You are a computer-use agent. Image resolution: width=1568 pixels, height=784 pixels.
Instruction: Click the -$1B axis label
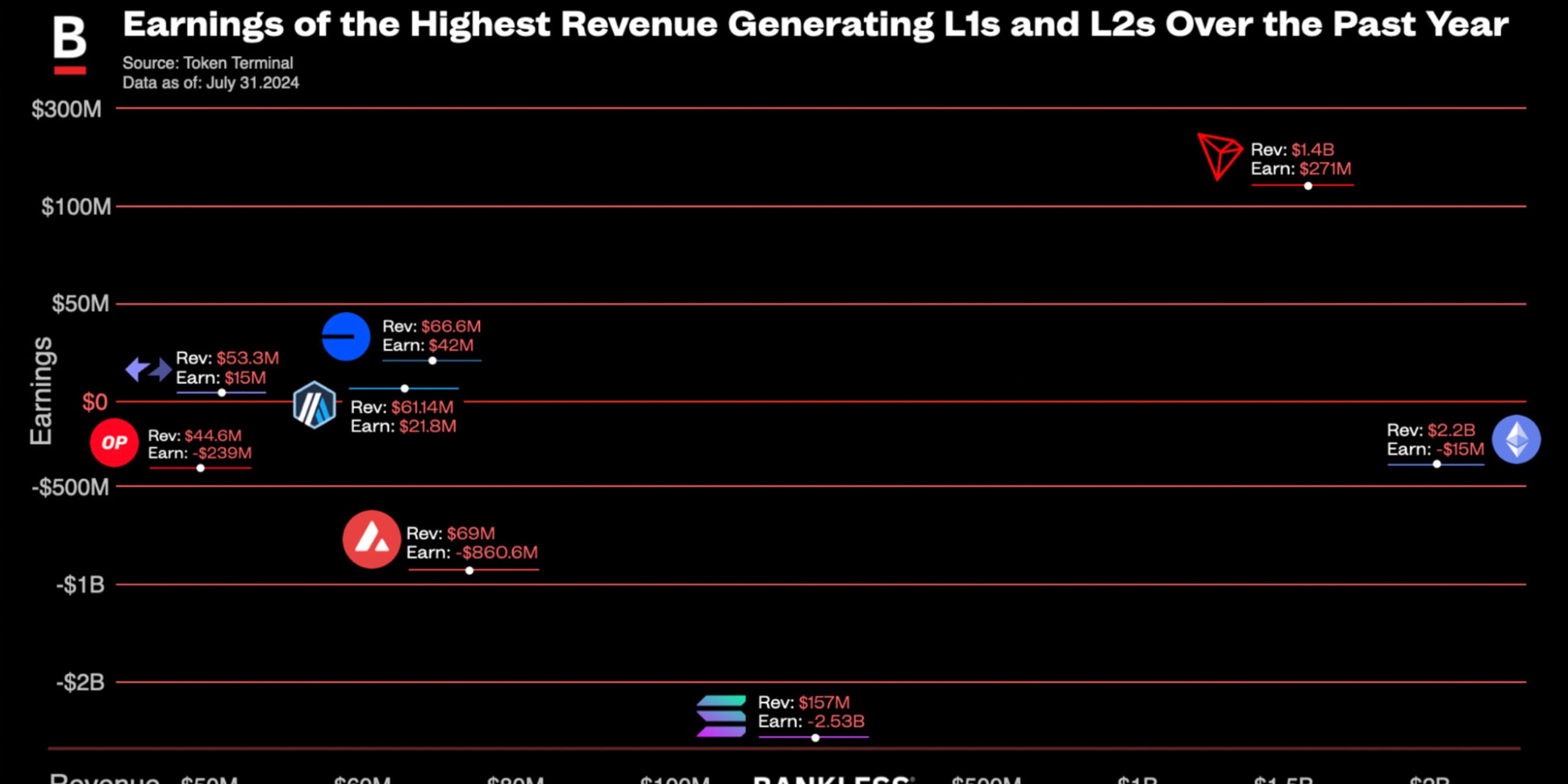tap(80, 585)
